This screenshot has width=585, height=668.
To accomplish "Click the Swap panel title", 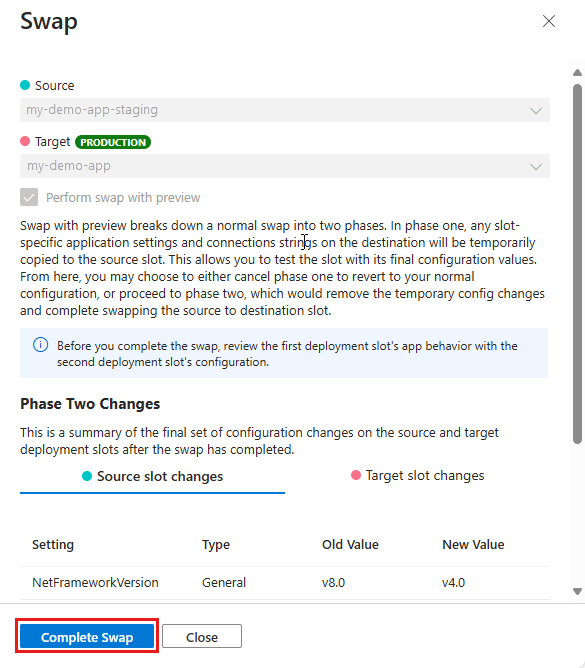I will pos(49,21).
